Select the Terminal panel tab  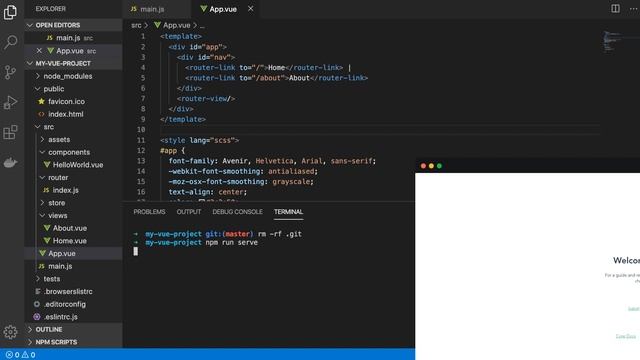[288, 211]
